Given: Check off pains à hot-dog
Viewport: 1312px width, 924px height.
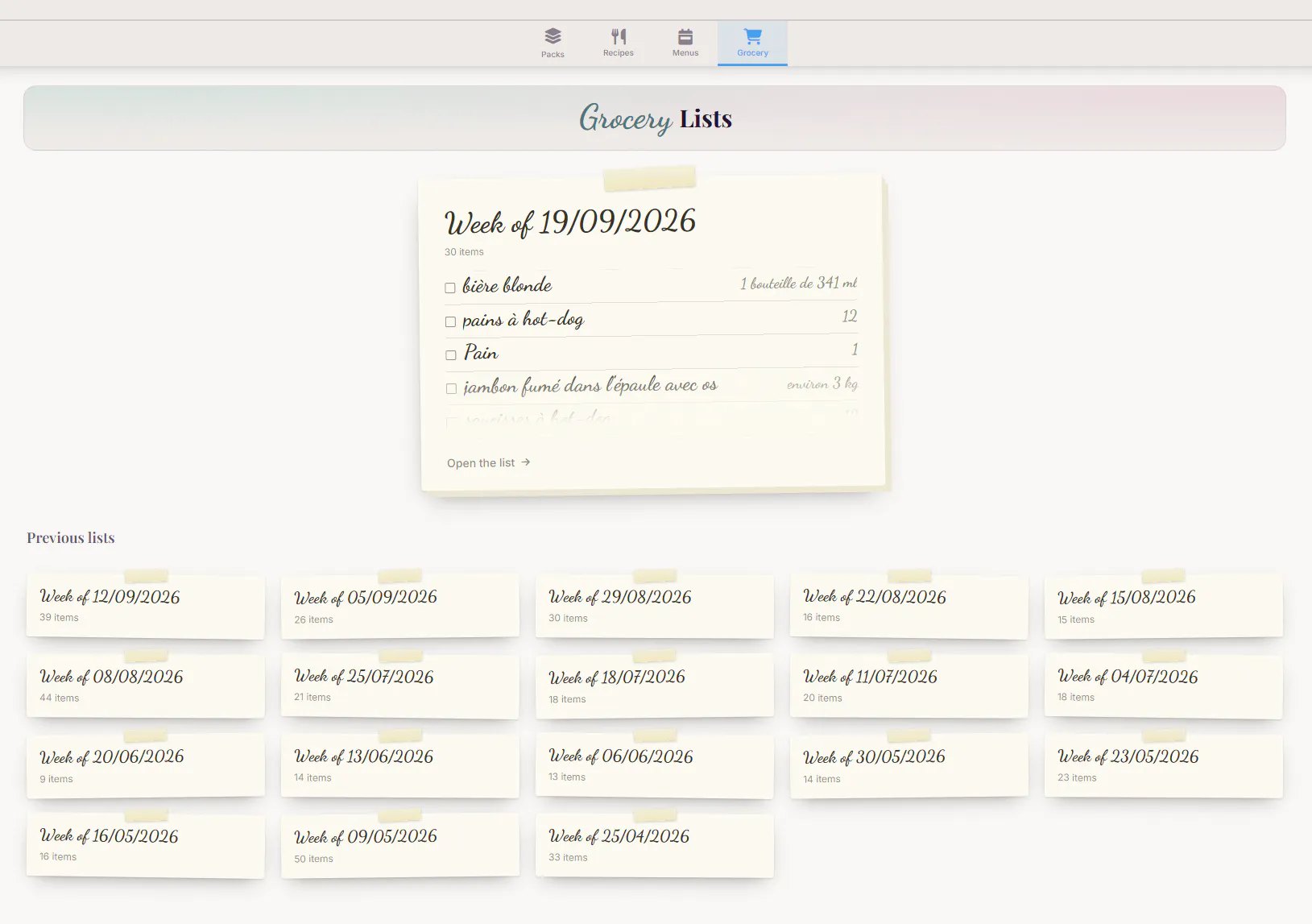Looking at the screenshot, I should pos(450,321).
